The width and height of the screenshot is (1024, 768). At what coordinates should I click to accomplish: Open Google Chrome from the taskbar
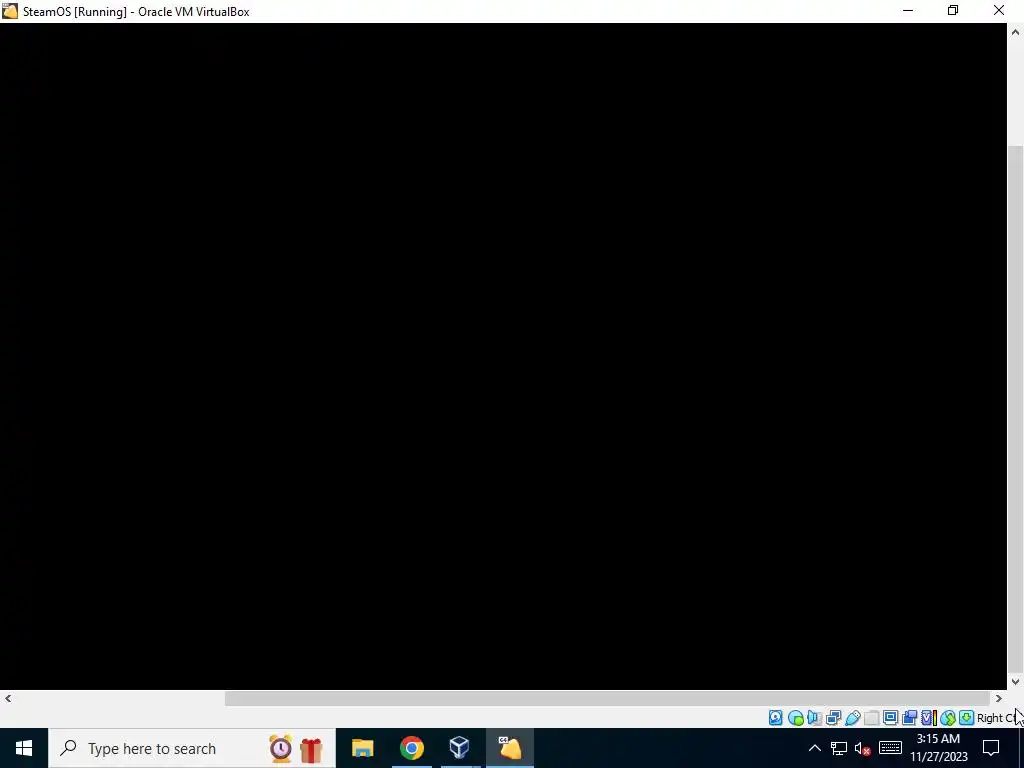pyautogui.click(x=411, y=748)
